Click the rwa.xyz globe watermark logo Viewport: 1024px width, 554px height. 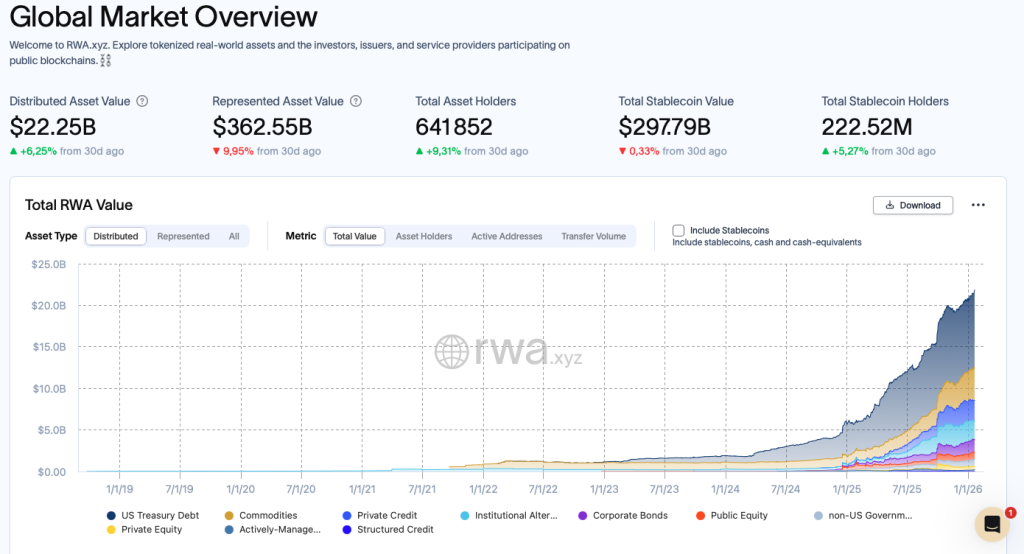click(x=452, y=351)
